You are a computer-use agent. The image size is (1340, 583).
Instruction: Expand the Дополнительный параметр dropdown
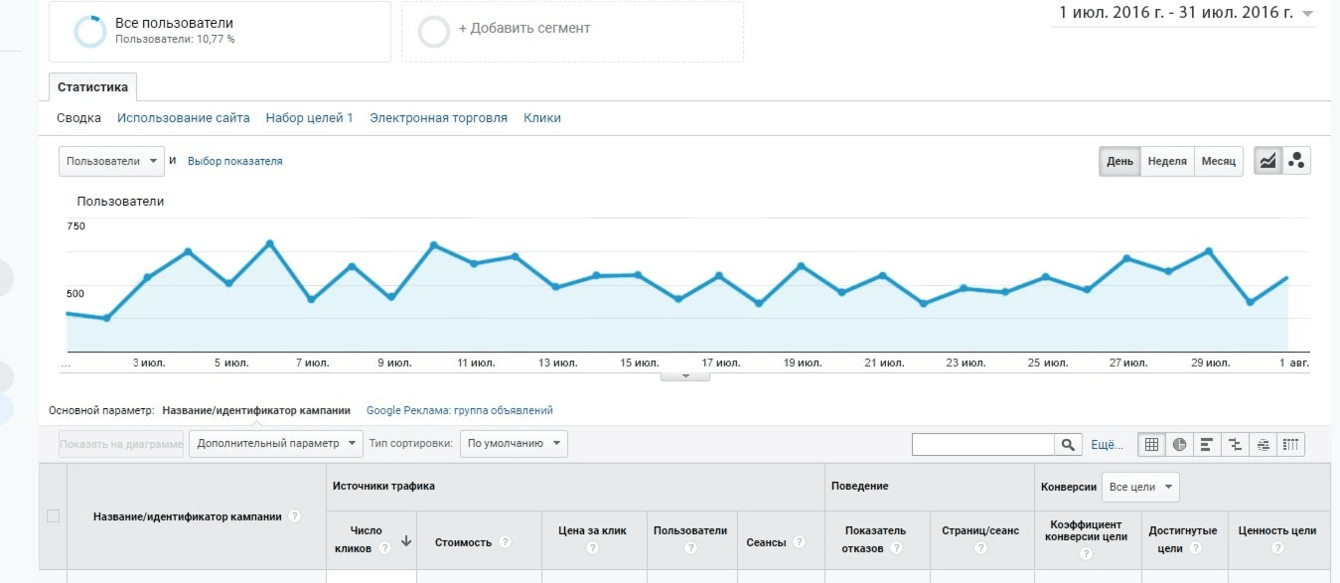point(275,443)
